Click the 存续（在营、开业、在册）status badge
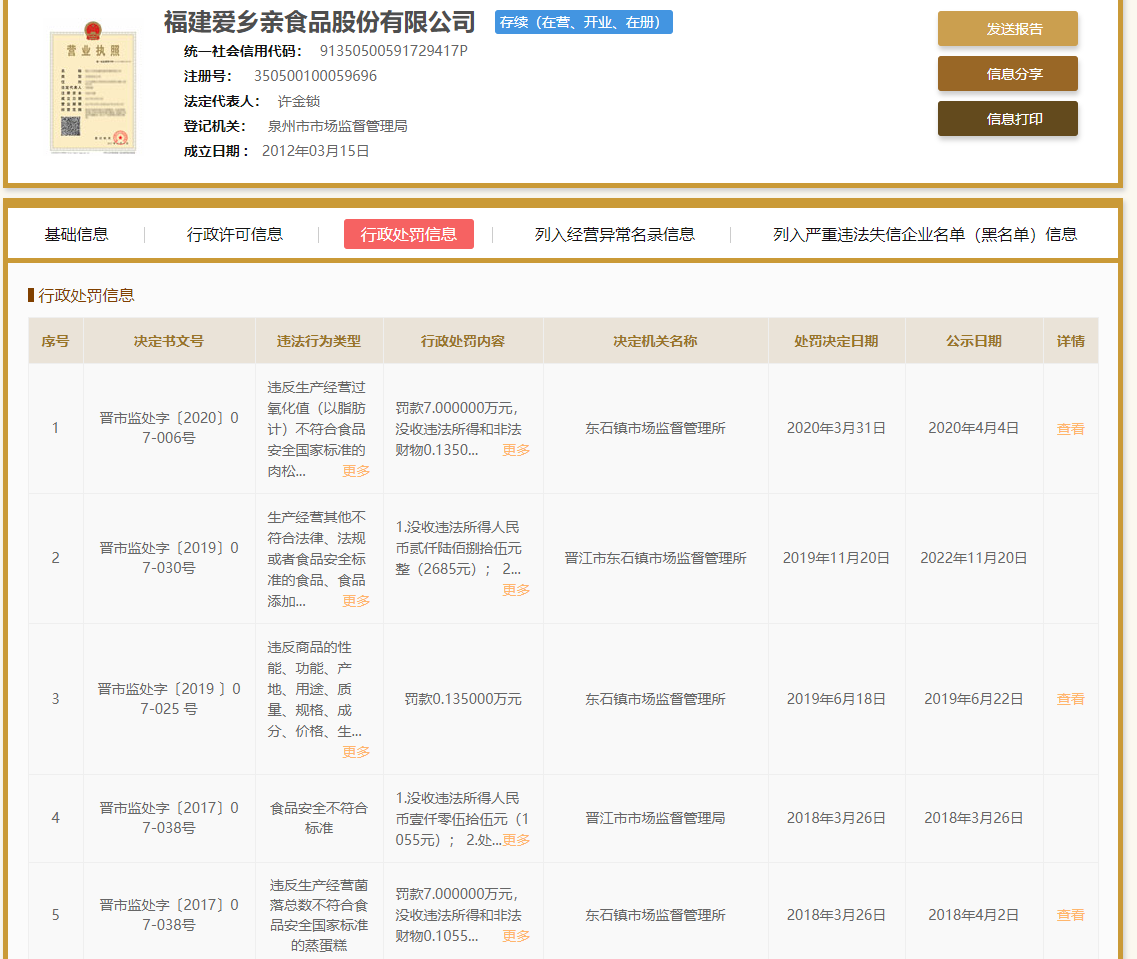Image resolution: width=1137 pixels, height=959 pixels. (584, 22)
